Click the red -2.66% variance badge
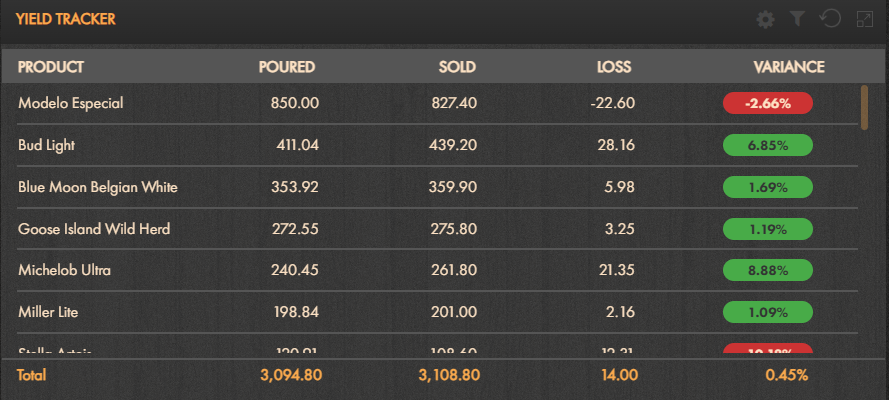This screenshot has width=889, height=400. click(768, 103)
